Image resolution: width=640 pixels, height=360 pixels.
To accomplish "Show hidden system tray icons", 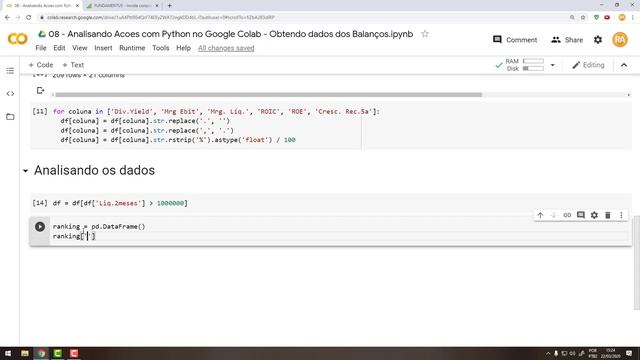I will [548, 353].
